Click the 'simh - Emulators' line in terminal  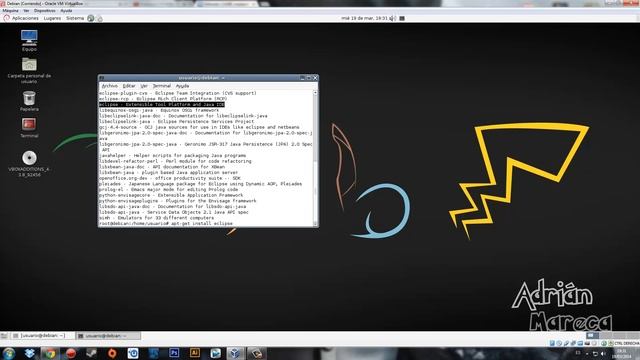point(156,218)
